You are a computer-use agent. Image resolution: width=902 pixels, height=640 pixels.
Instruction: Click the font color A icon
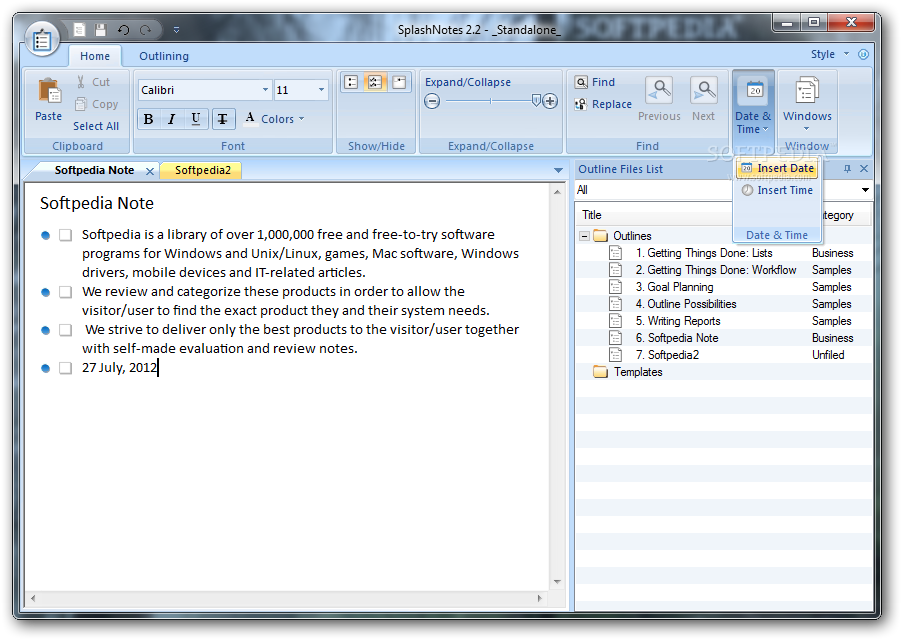point(250,118)
